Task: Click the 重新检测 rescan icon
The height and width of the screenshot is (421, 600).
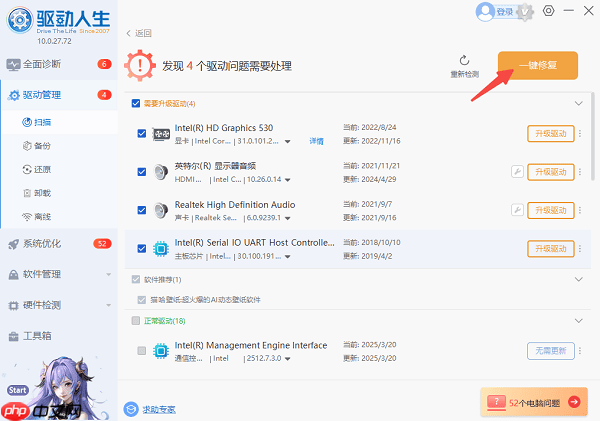Action: pos(464,61)
